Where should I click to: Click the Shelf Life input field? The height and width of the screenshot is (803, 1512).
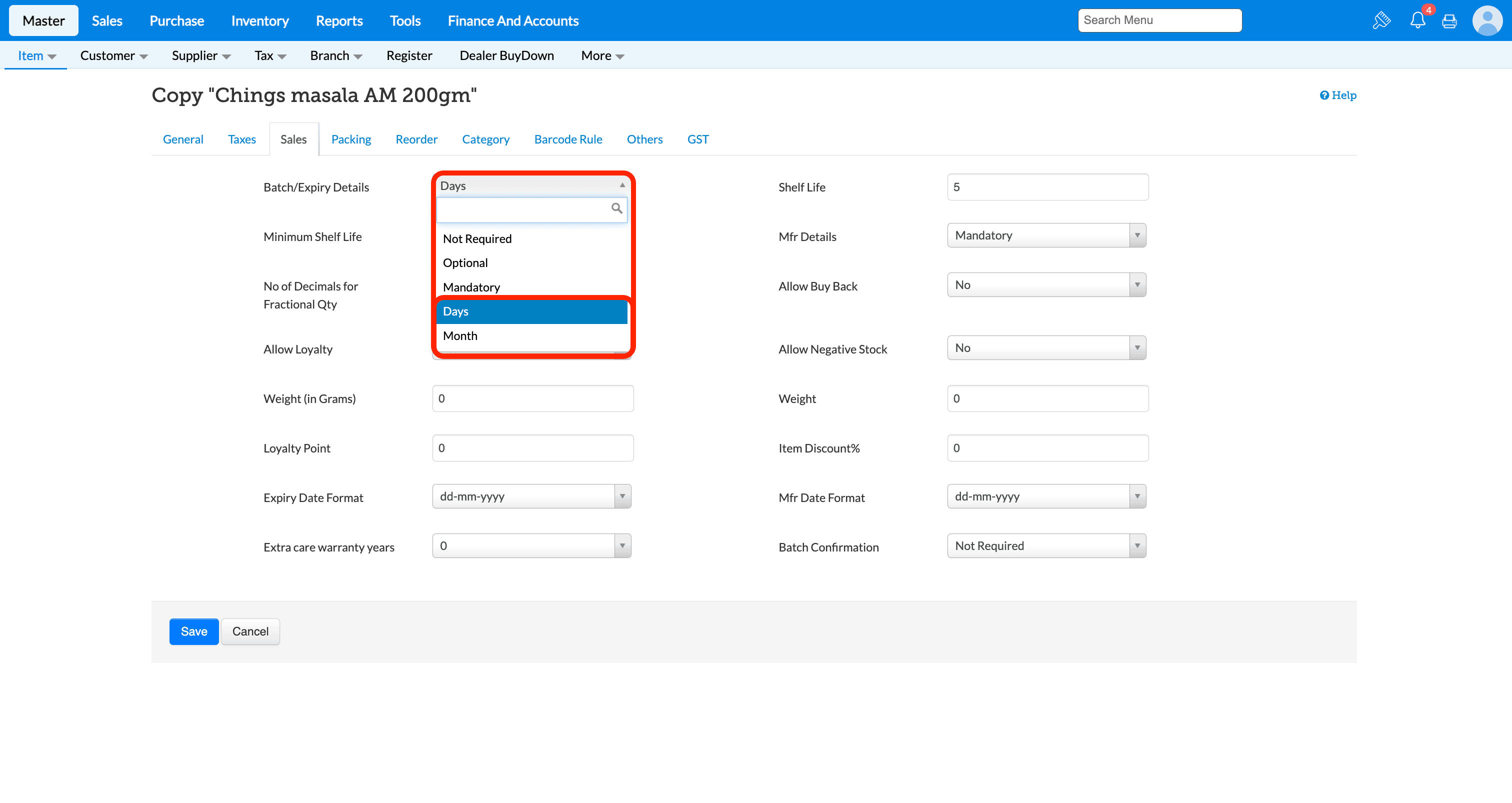(x=1047, y=187)
